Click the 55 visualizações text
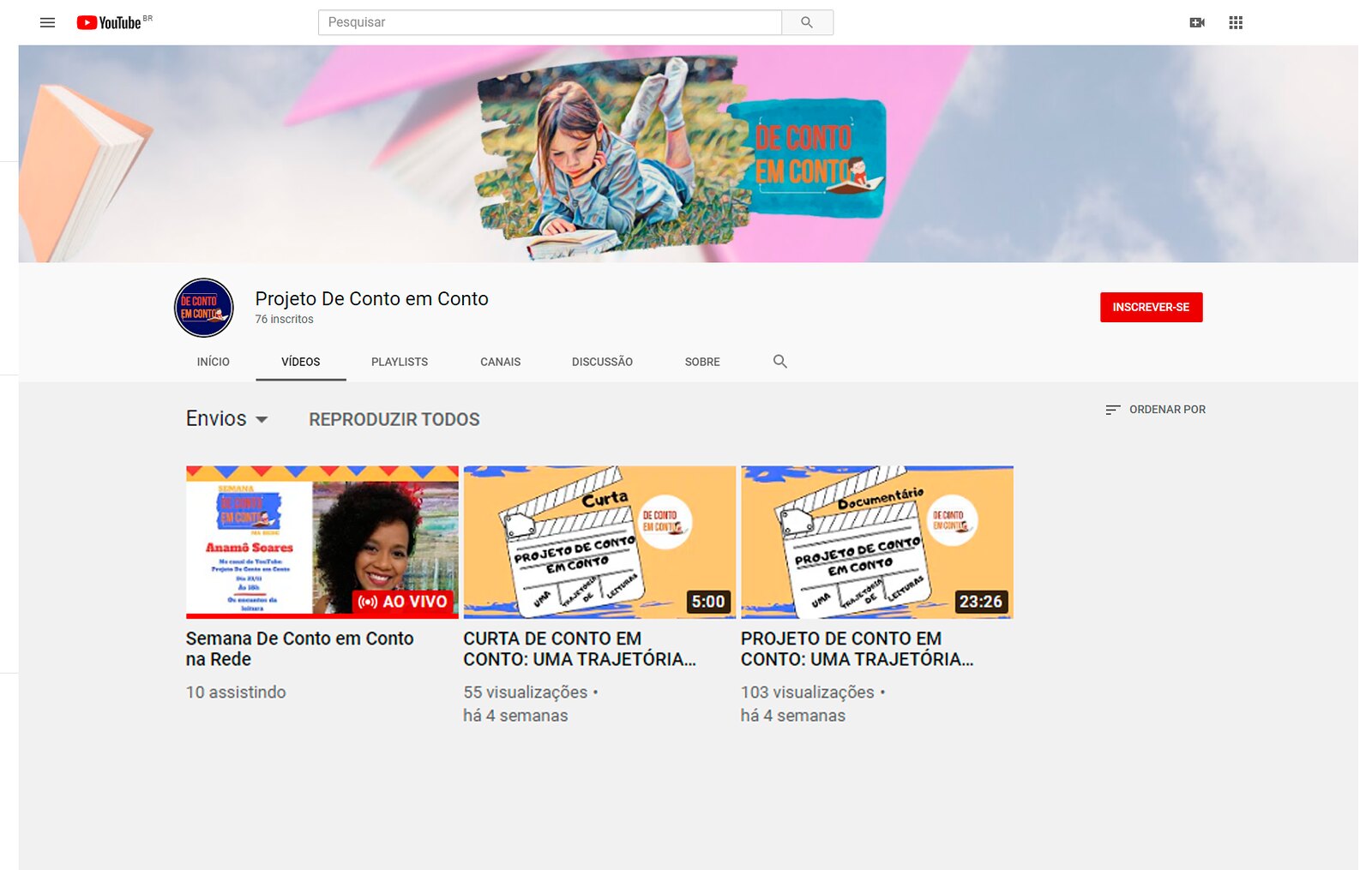Viewport: 1372px width, 870px height. click(526, 692)
